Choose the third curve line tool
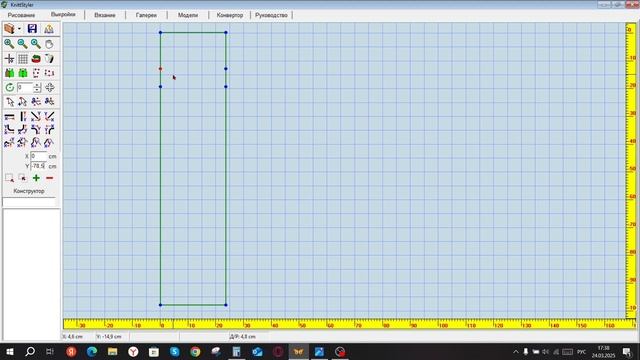 (x=36, y=130)
